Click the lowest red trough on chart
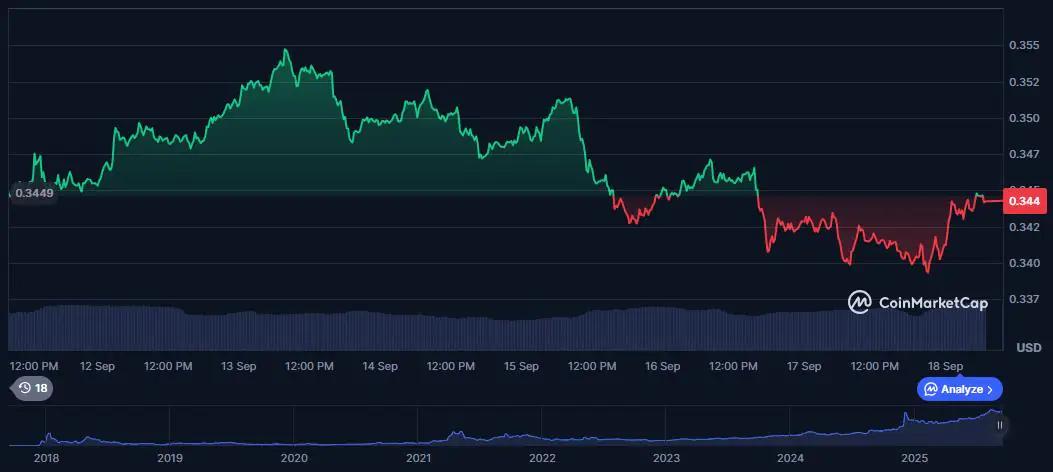Image resolution: width=1053 pixels, height=472 pixels. [x=927, y=271]
